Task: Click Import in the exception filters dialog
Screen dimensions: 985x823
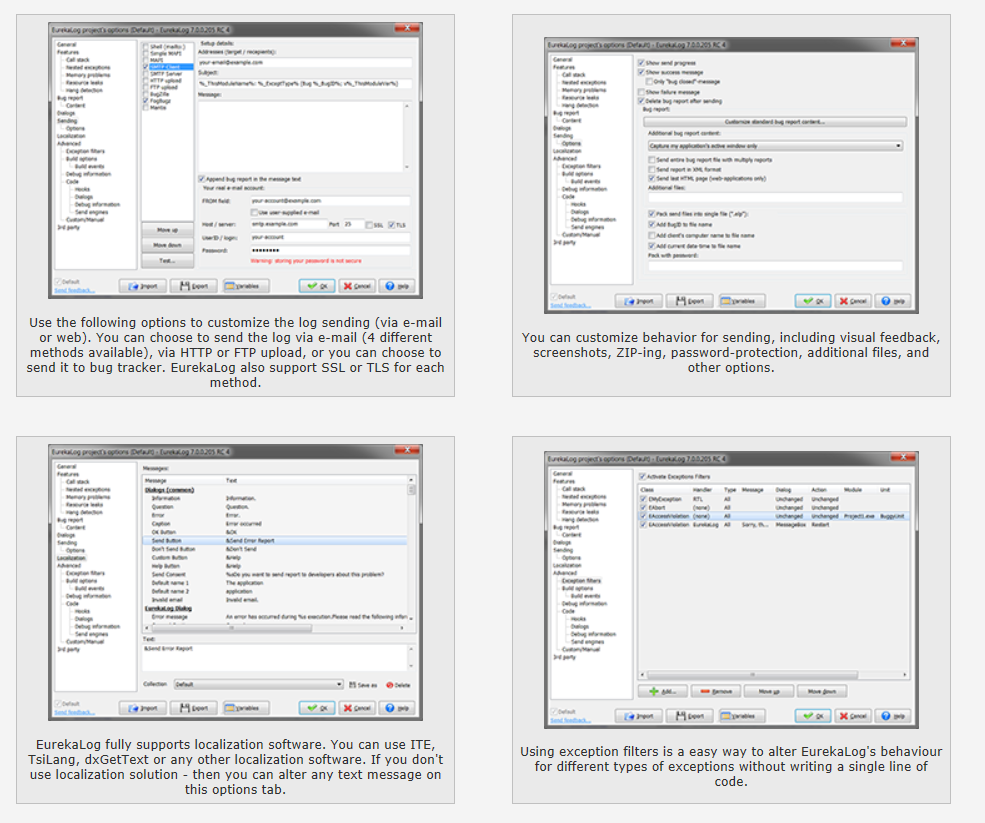Action: click(639, 716)
